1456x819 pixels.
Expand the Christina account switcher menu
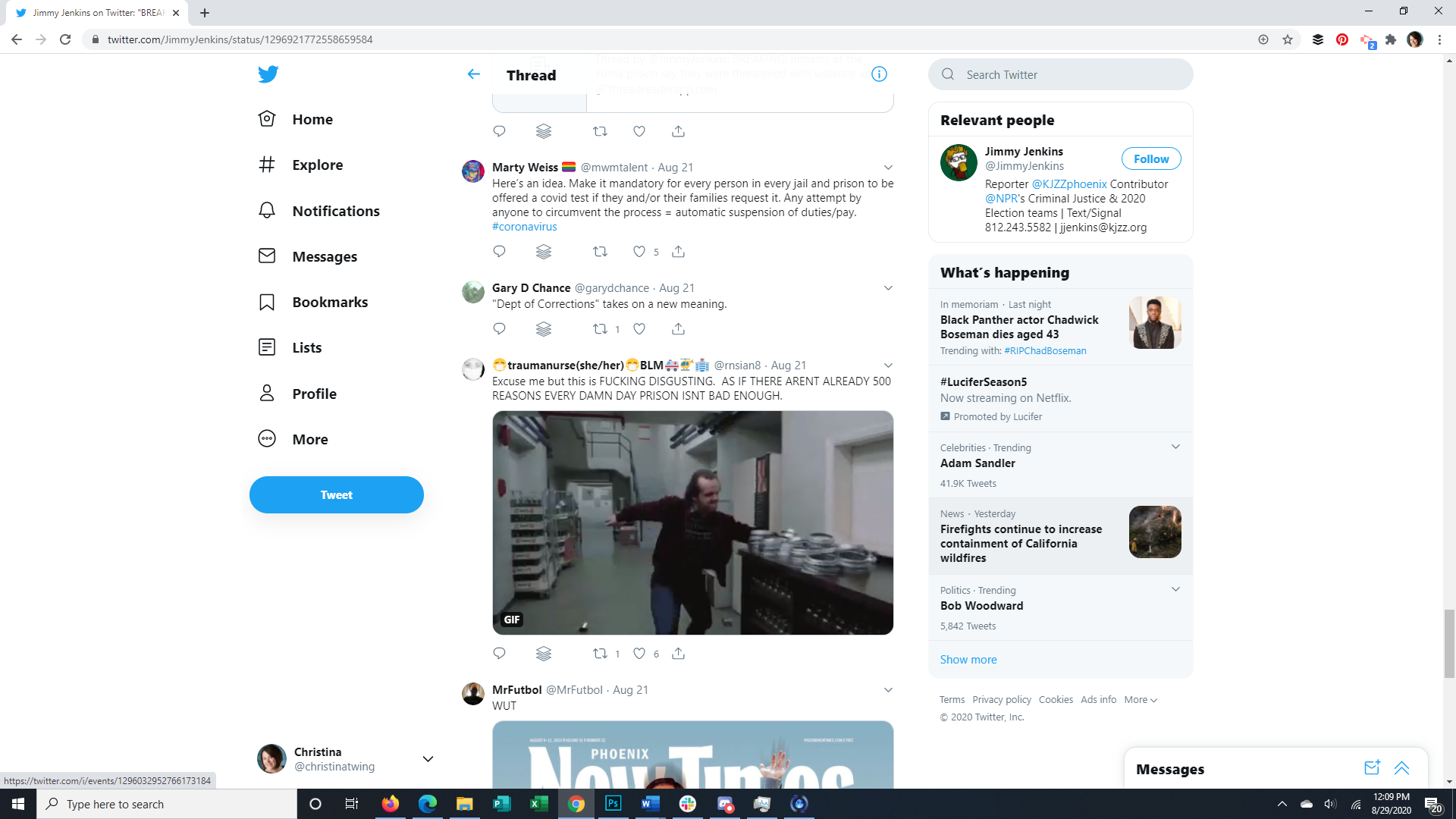click(428, 759)
